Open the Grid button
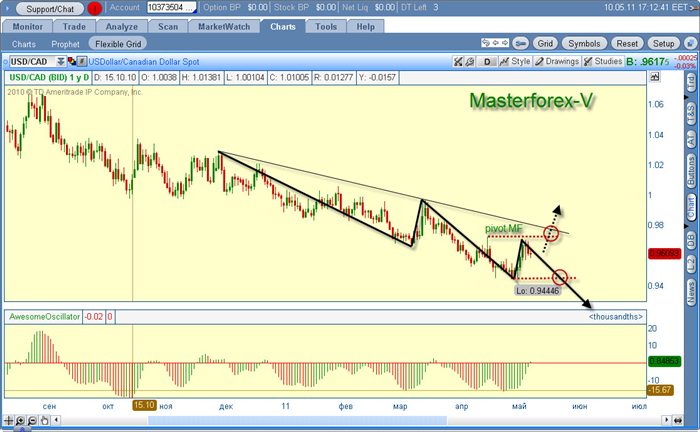The width and height of the screenshot is (700, 432). tap(545, 43)
